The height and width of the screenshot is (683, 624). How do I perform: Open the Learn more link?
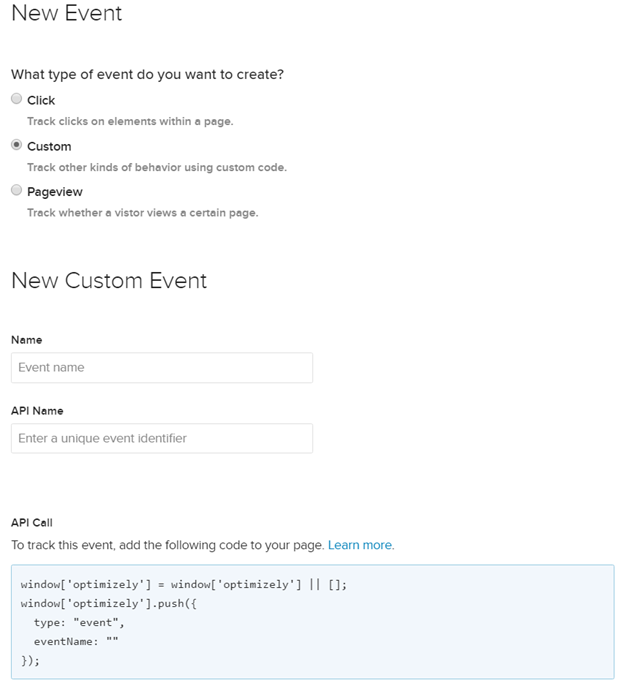pyautogui.click(x=360, y=545)
